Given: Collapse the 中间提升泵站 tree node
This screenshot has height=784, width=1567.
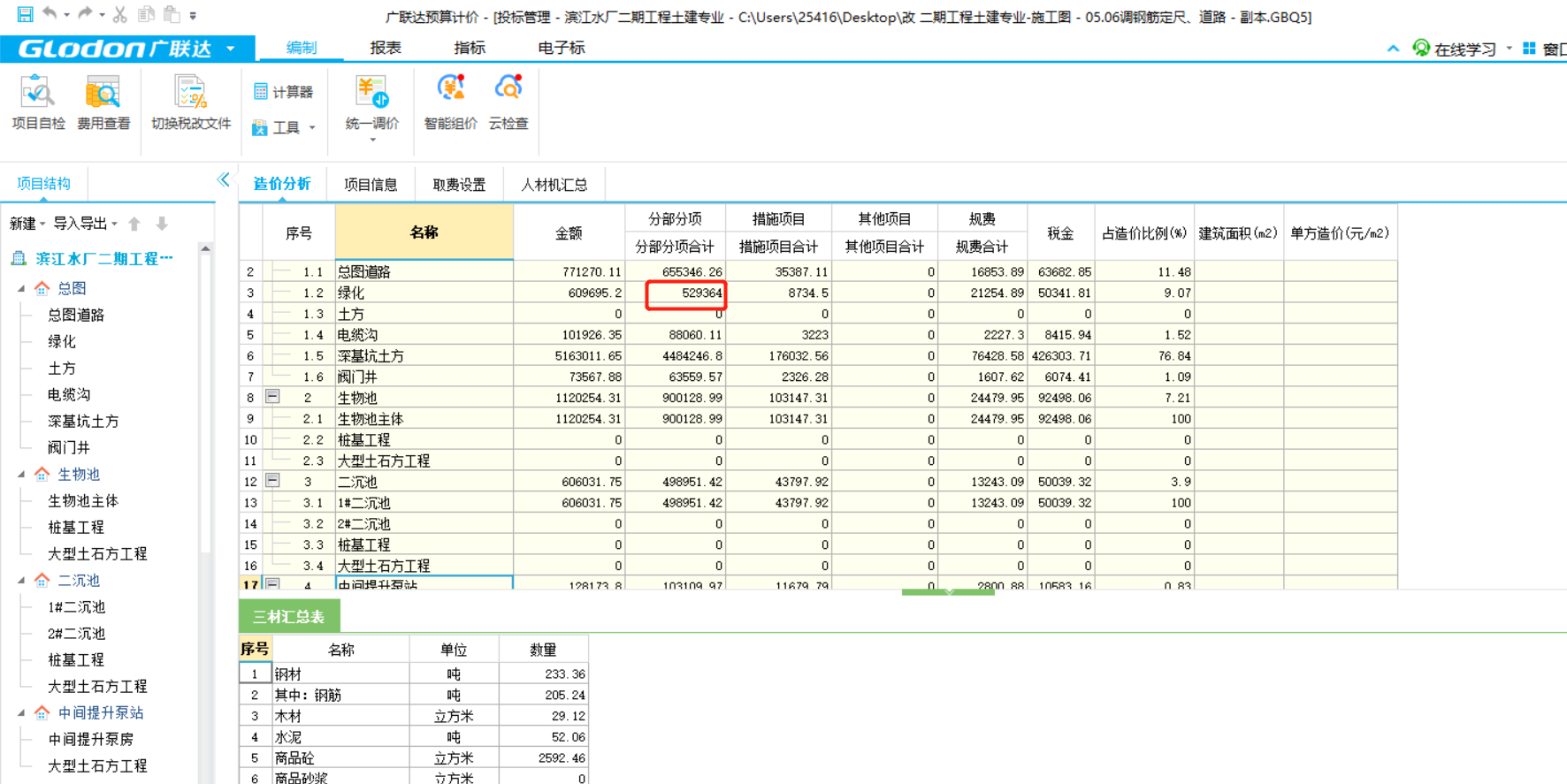Looking at the screenshot, I should (x=21, y=712).
